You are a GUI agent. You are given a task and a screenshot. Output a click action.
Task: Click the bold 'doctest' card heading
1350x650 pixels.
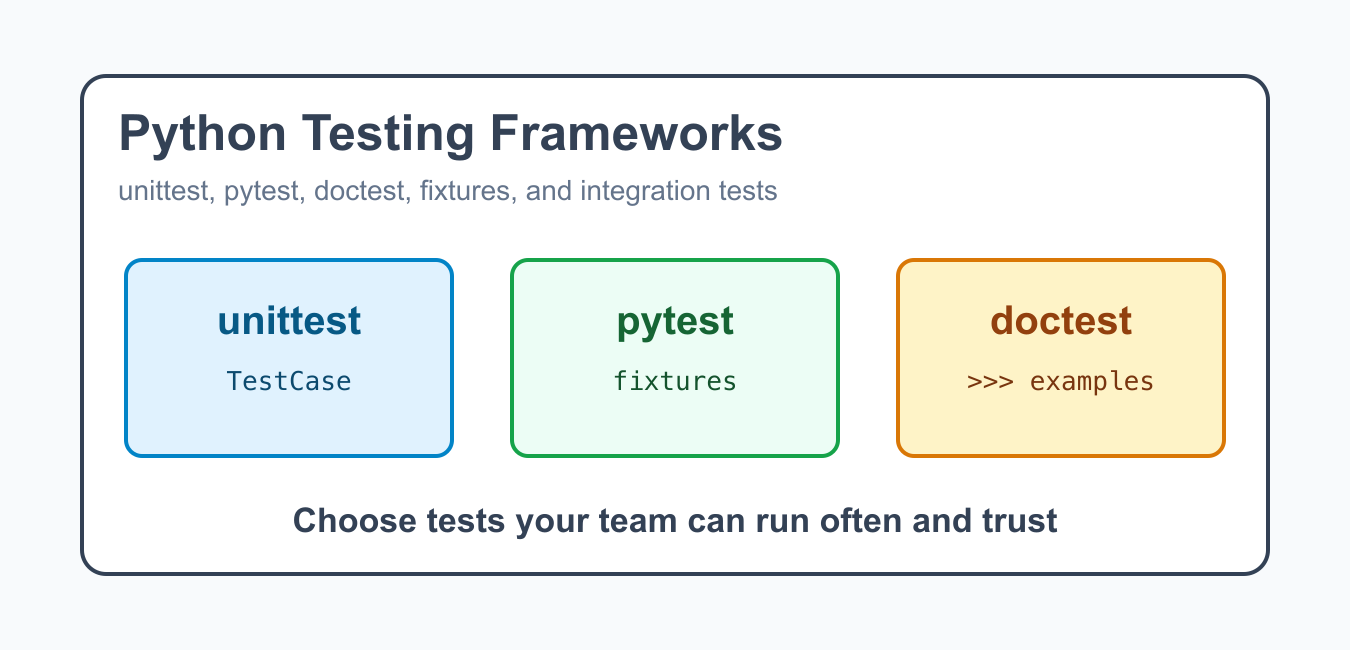tap(1061, 321)
